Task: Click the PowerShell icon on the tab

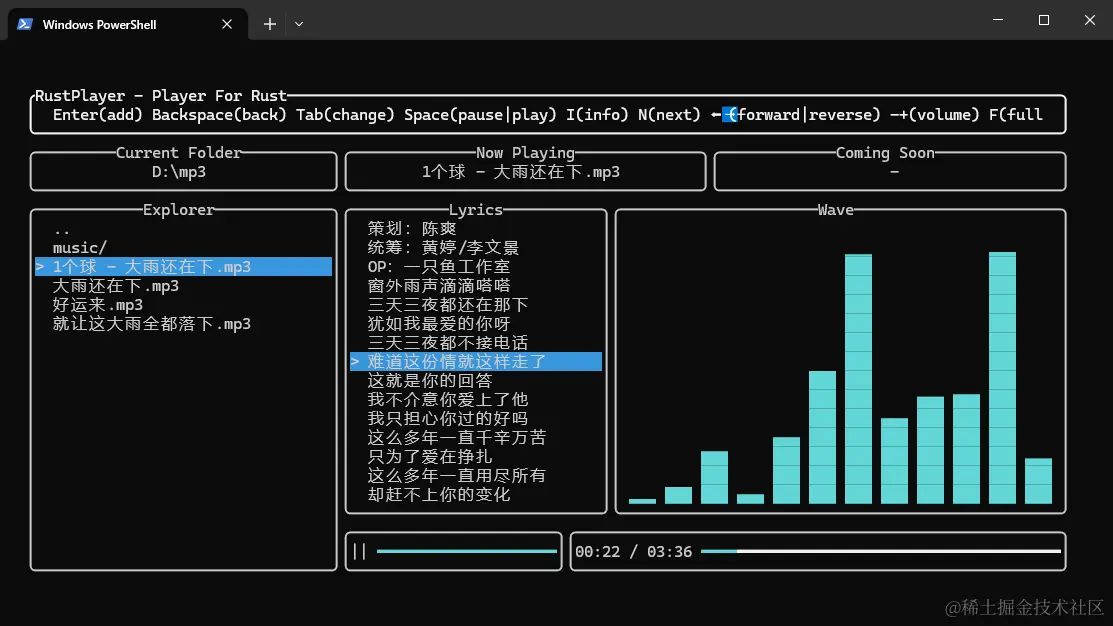Action: (x=25, y=24)
